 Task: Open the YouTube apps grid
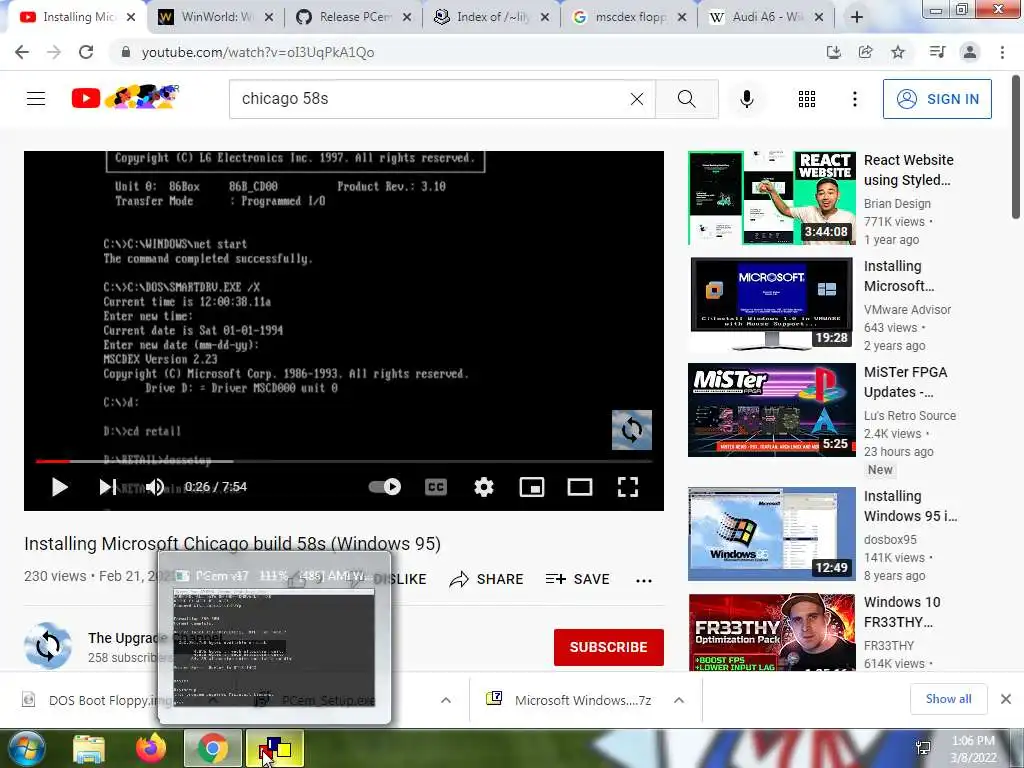(x=807, y=99)
